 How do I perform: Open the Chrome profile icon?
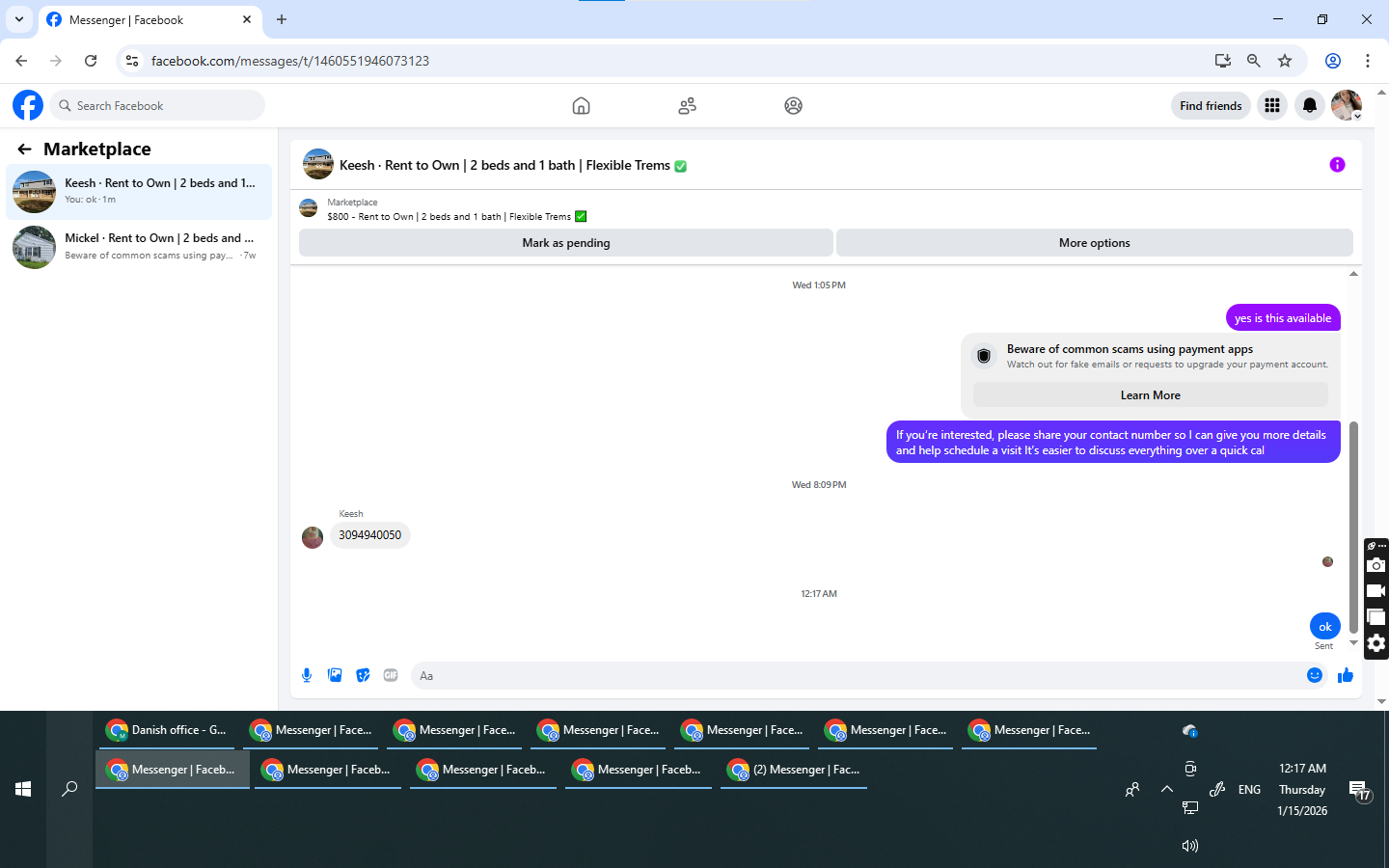click(x=1333, y=61)
